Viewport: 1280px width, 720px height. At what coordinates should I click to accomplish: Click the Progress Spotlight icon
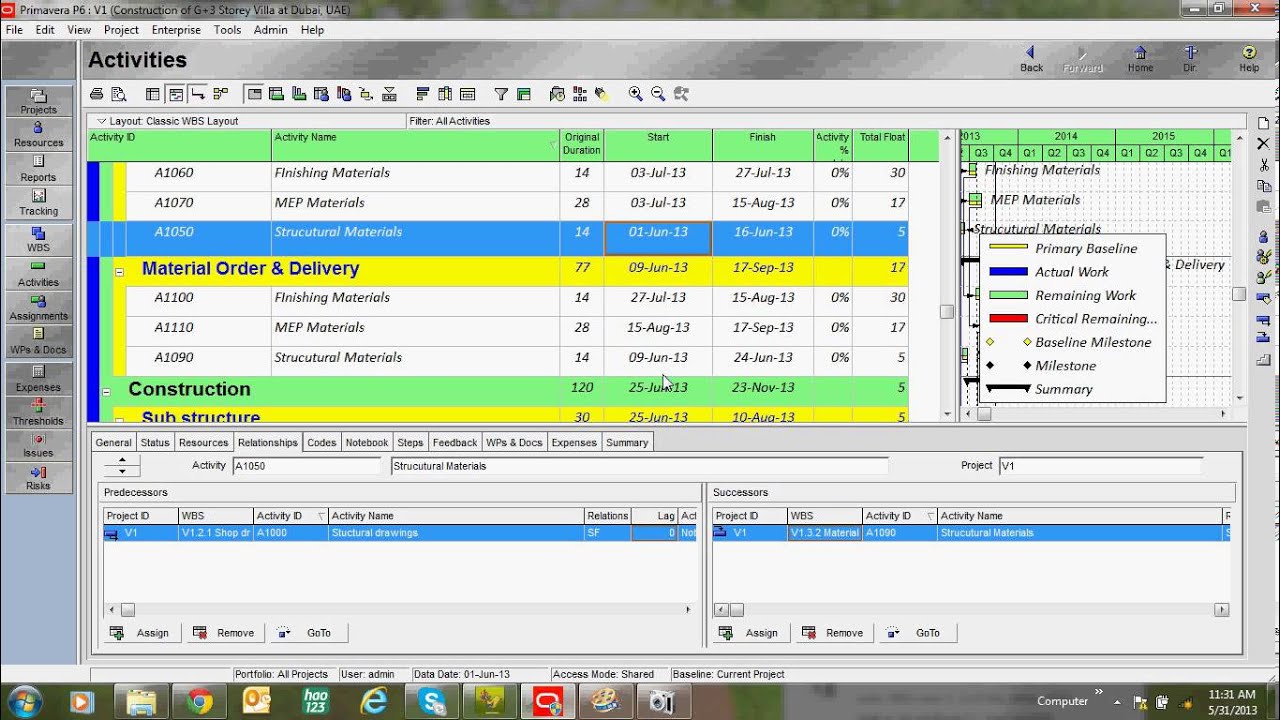[x=602, y=94]
